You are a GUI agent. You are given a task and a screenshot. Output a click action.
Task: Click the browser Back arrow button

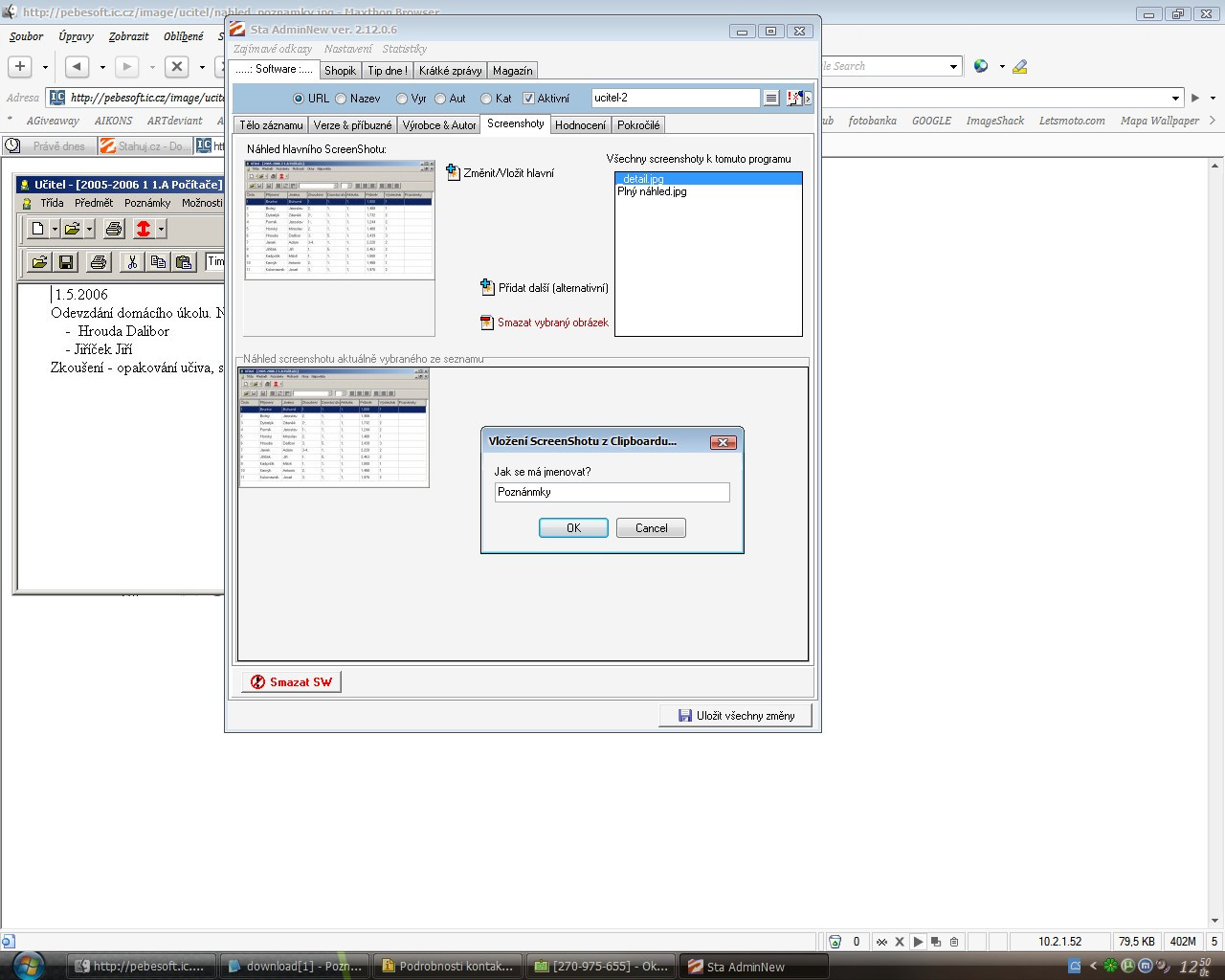(x=78, y=66)
